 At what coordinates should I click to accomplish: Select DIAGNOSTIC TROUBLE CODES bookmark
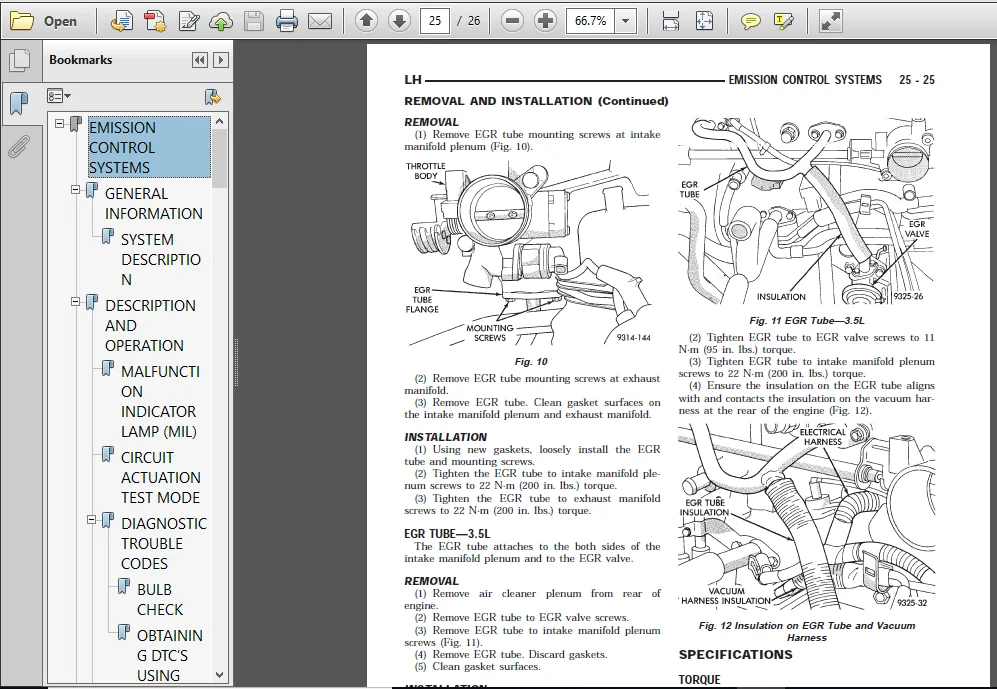coord(164,543)
